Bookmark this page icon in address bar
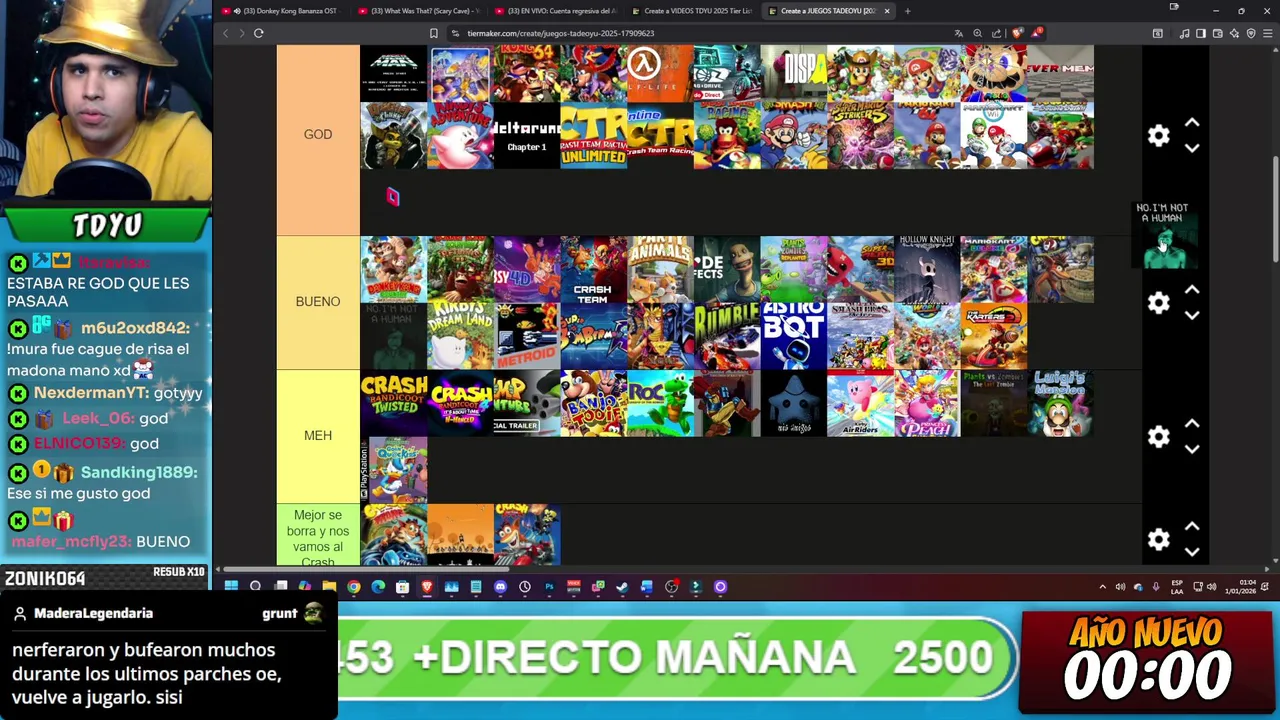The height and width of the screenshot is (720, 1280). coord(434,33)
